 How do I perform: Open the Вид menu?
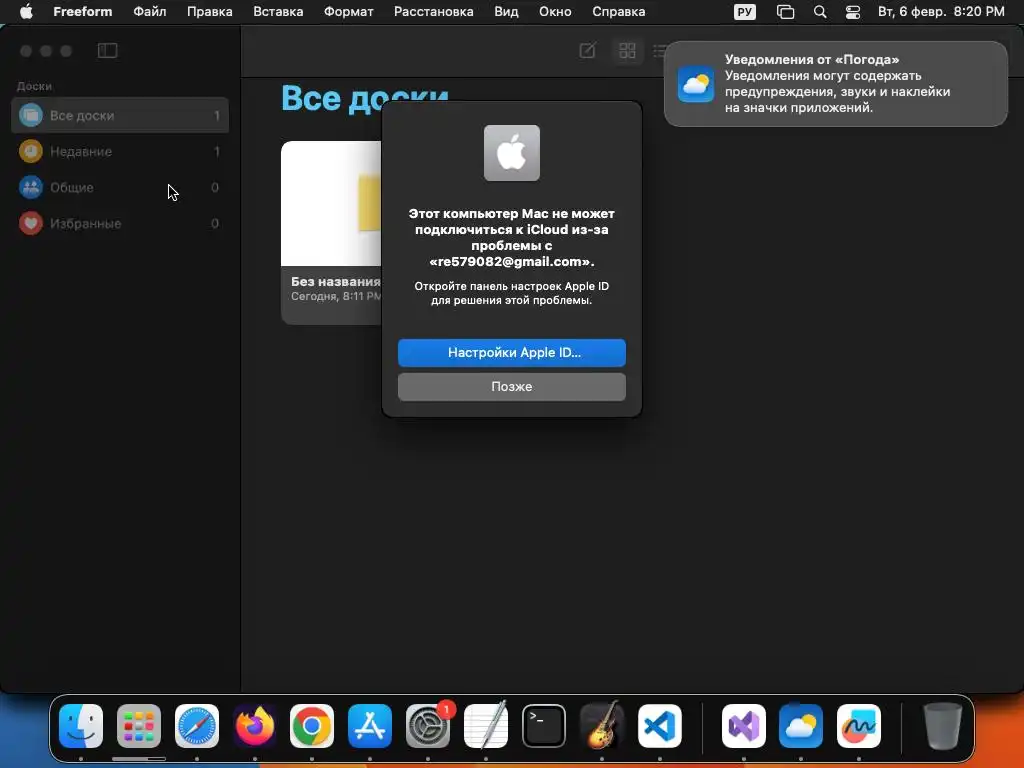[x=506, y=12]
